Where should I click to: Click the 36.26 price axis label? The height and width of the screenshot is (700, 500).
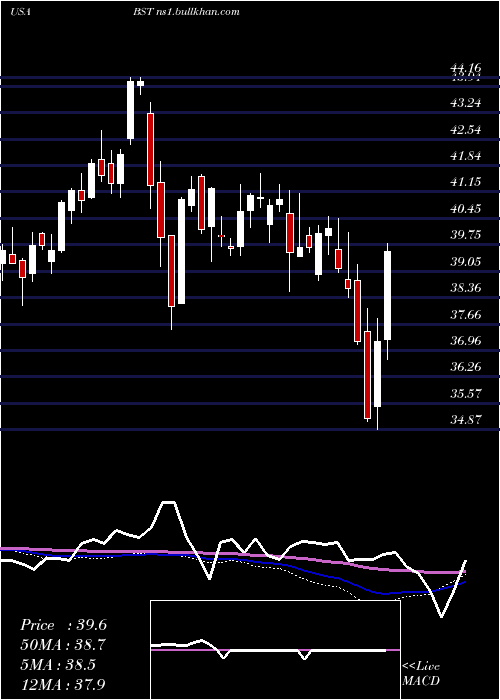466,367
